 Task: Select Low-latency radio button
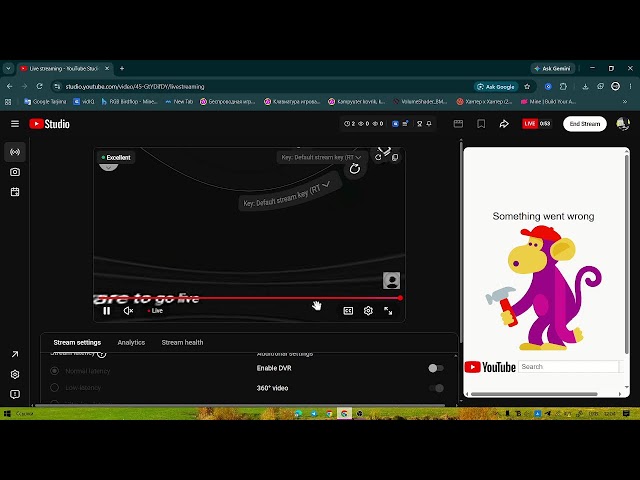[x=54, y=388]
